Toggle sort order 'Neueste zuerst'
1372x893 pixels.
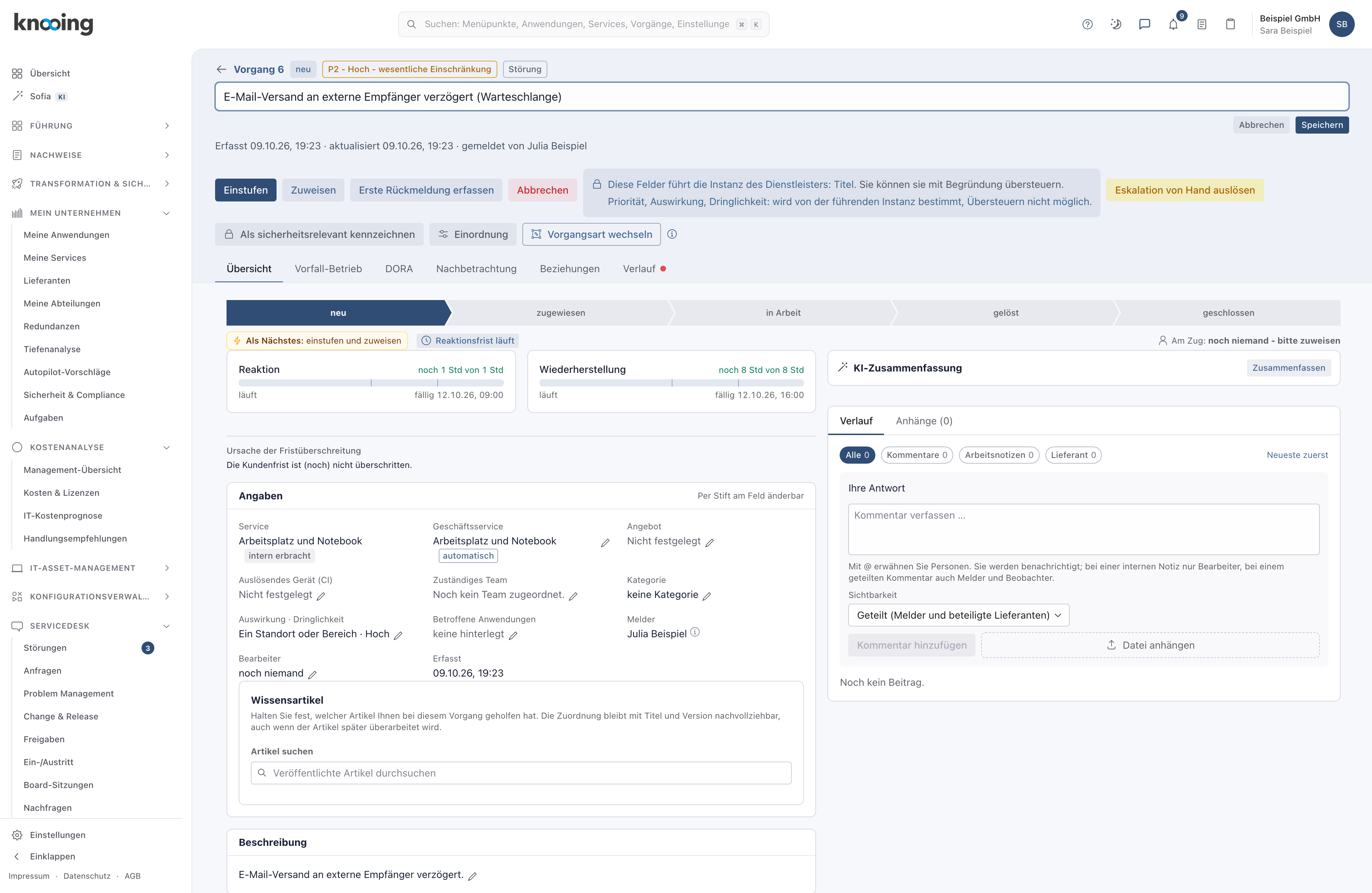tap(1297, 455)
